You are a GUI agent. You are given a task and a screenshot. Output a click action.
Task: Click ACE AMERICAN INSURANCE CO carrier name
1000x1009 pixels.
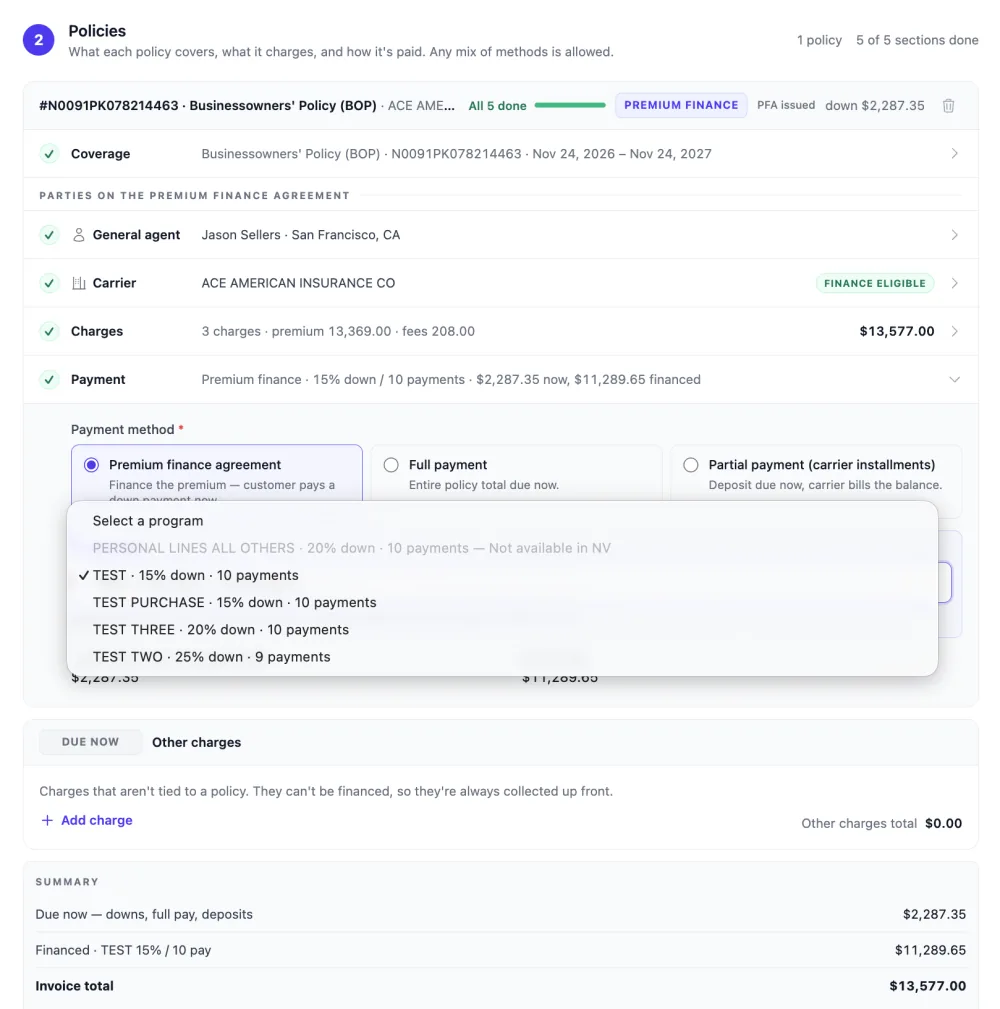298,283
